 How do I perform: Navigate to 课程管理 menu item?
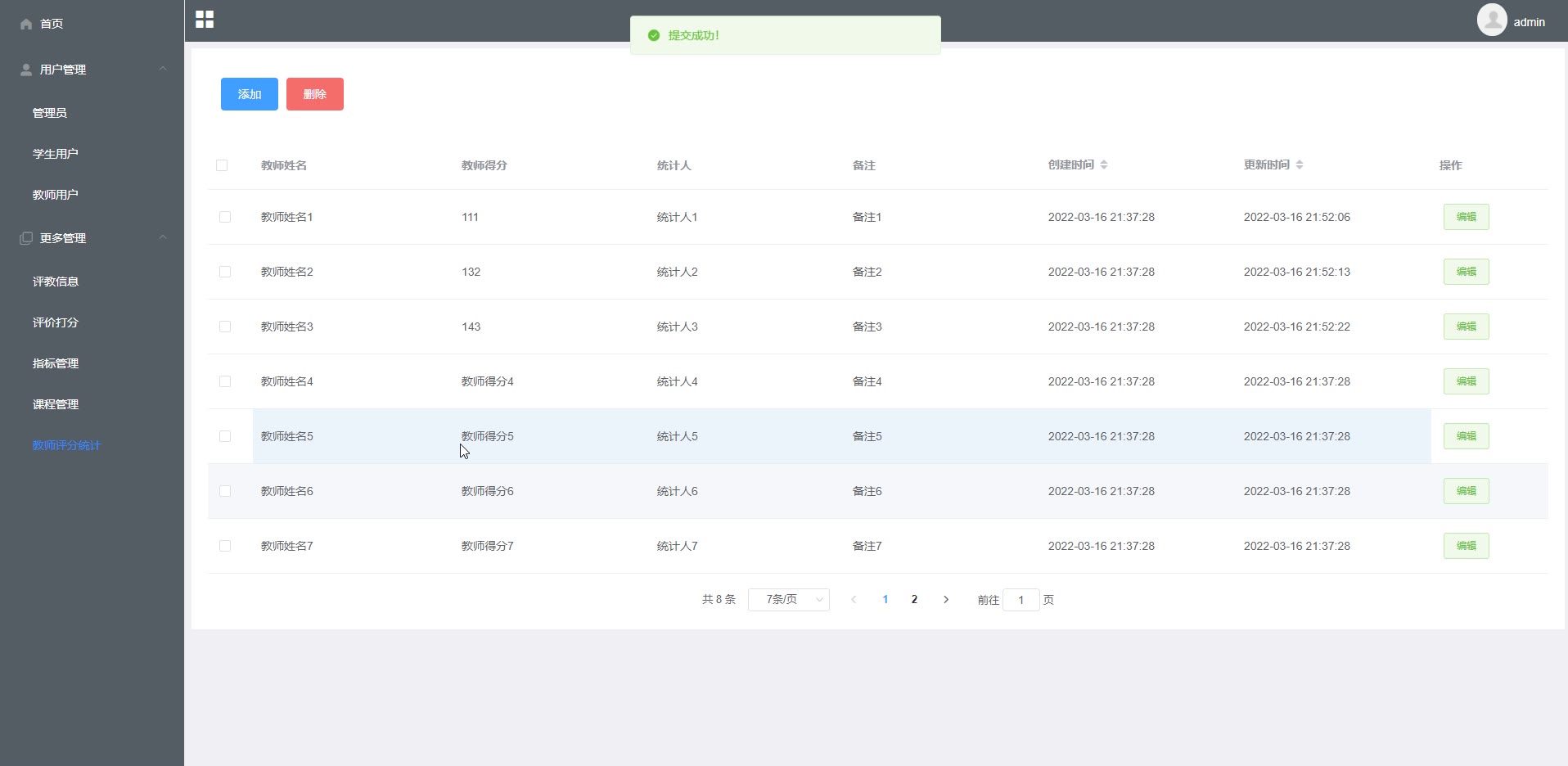click(56, 404)
